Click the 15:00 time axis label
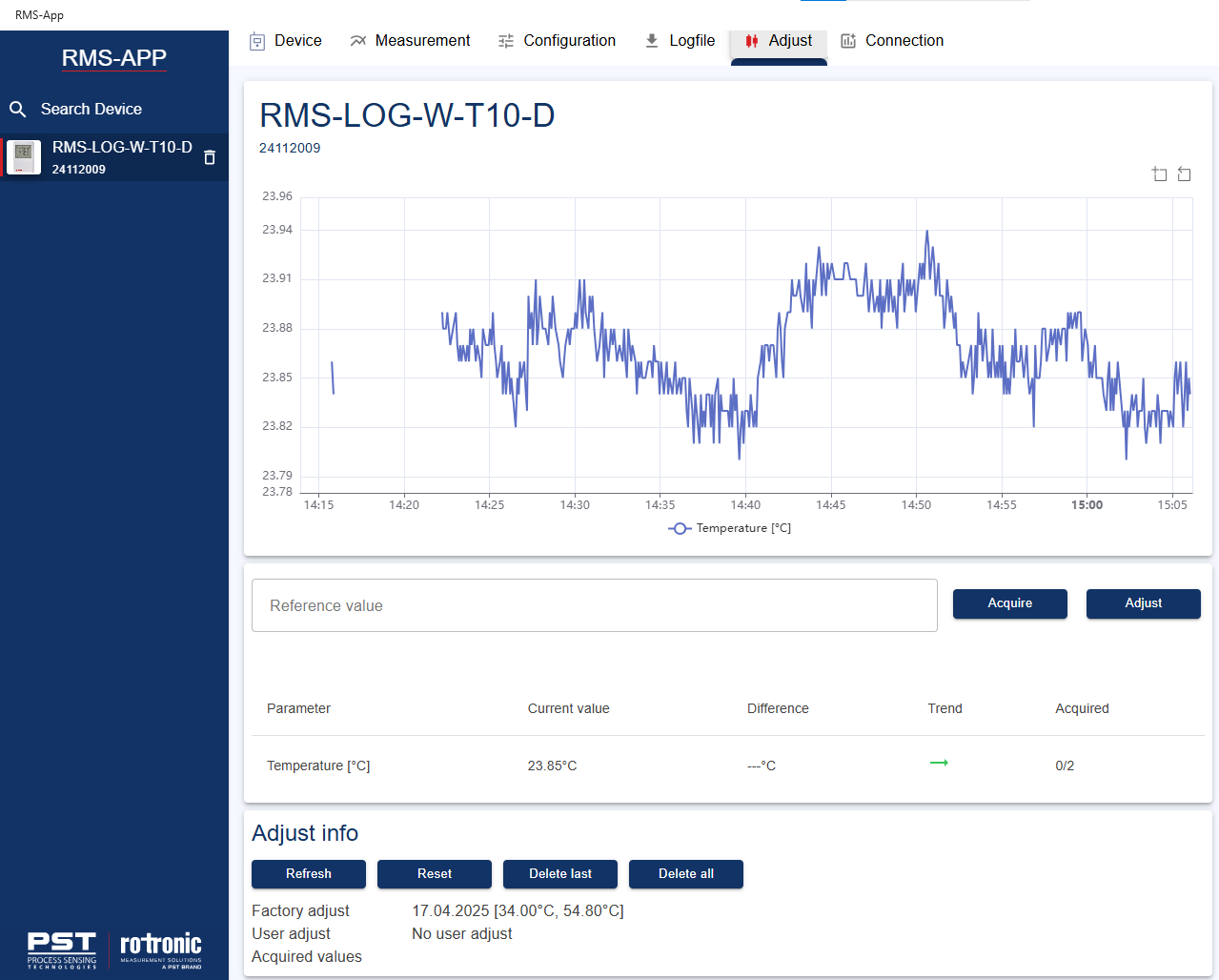Screen dimensions: 1219x980 (1087, 505)
